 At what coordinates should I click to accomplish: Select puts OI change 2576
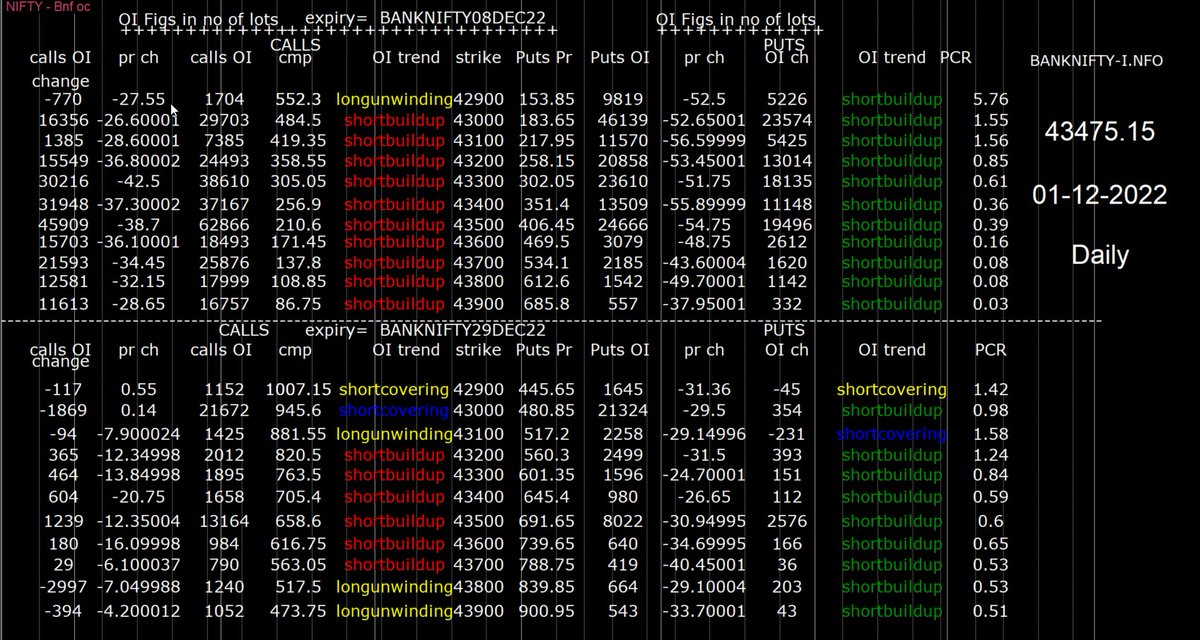(788, 520)
